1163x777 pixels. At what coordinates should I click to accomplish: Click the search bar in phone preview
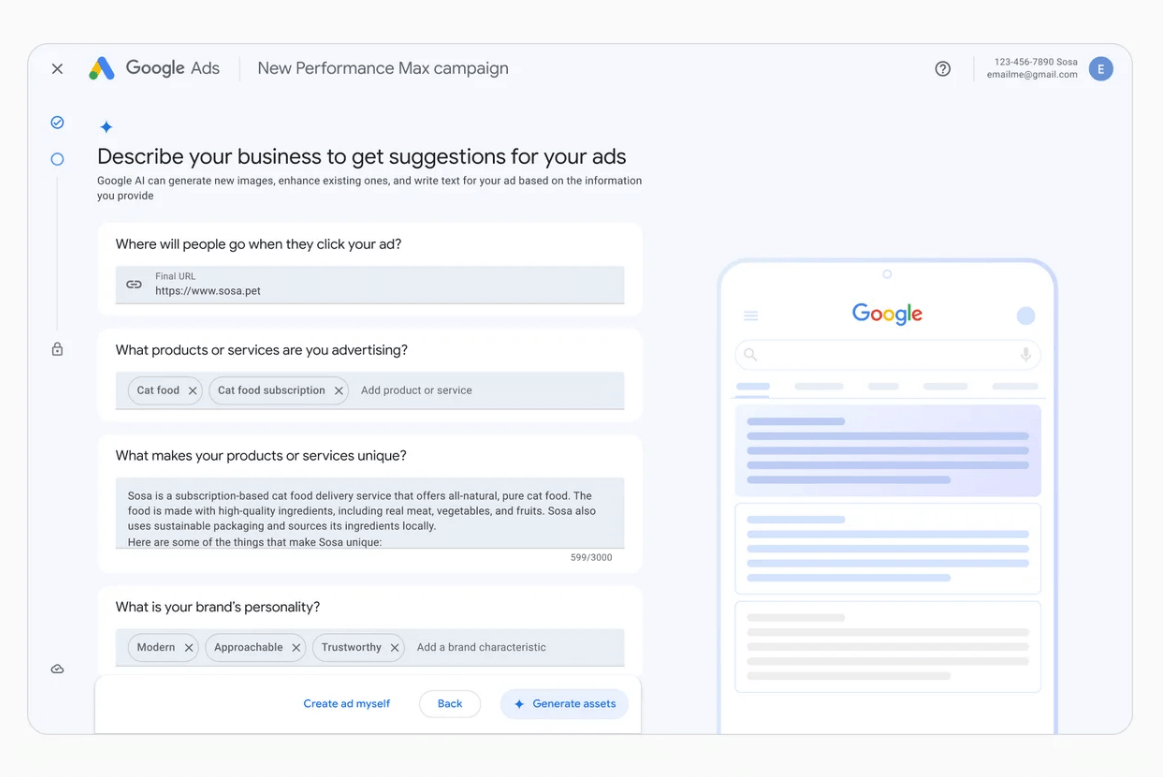[887, 354]
